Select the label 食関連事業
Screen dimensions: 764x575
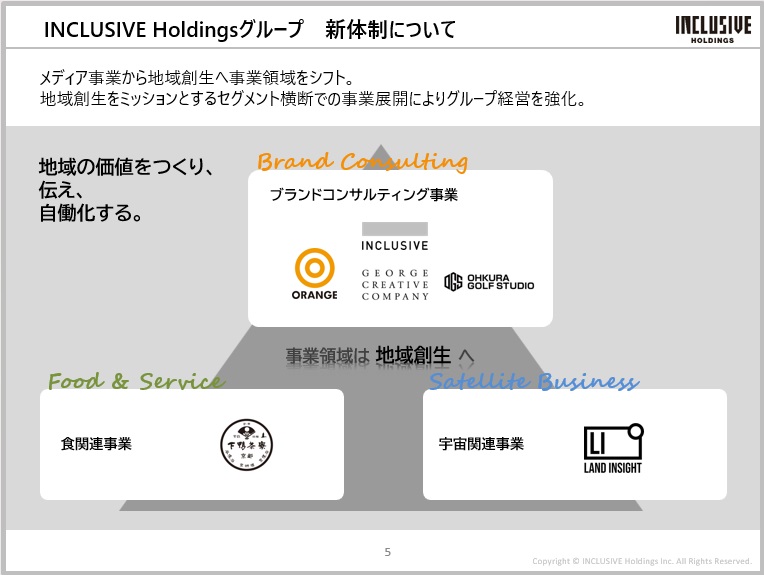[96, 444]
